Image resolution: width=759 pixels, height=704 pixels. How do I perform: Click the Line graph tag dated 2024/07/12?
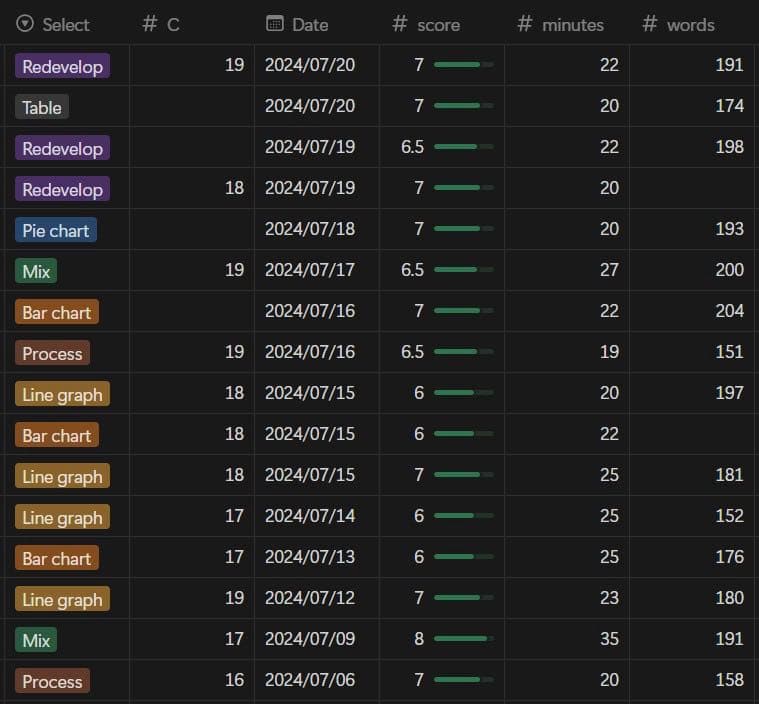[62, 599]
